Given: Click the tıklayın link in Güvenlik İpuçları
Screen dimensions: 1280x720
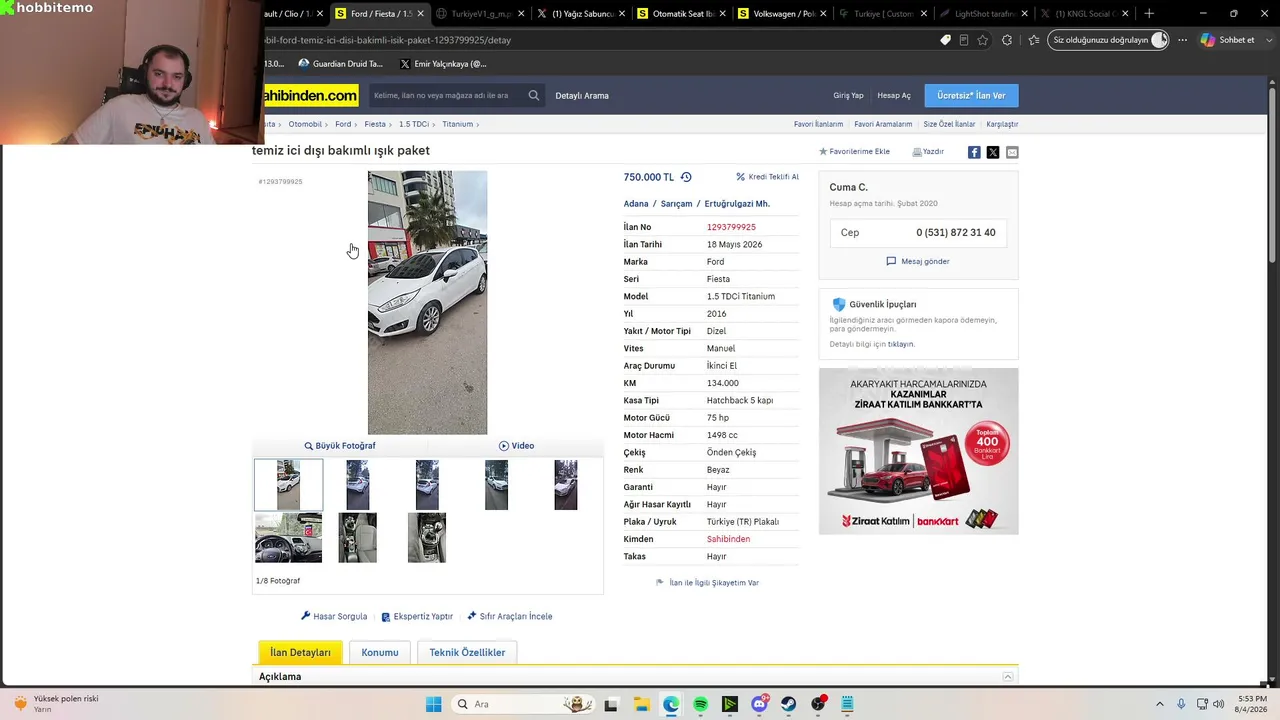Looking at the screenshot, I should tap(900, 344).
